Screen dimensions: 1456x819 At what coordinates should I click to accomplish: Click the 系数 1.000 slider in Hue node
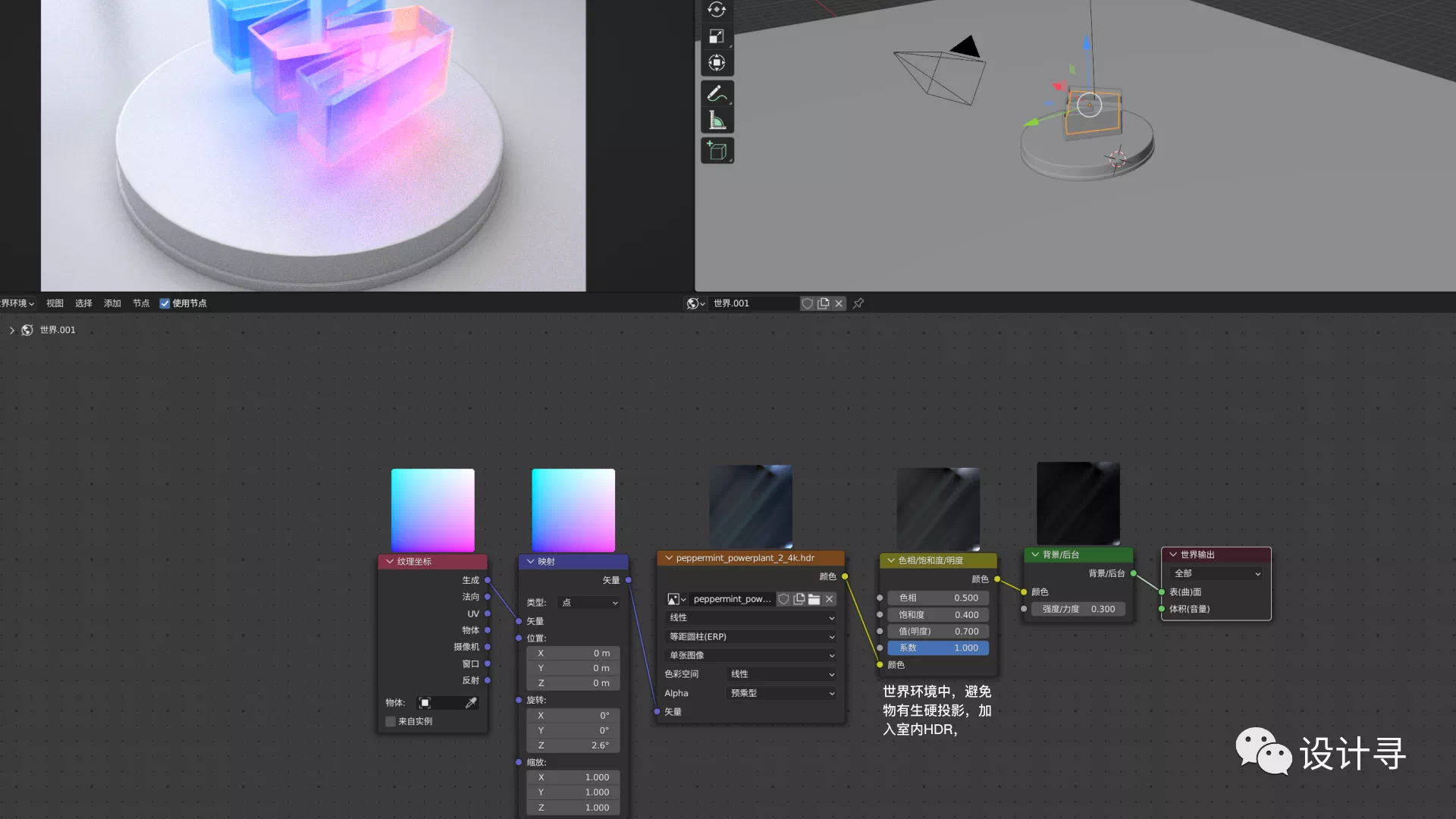(938, 648)
